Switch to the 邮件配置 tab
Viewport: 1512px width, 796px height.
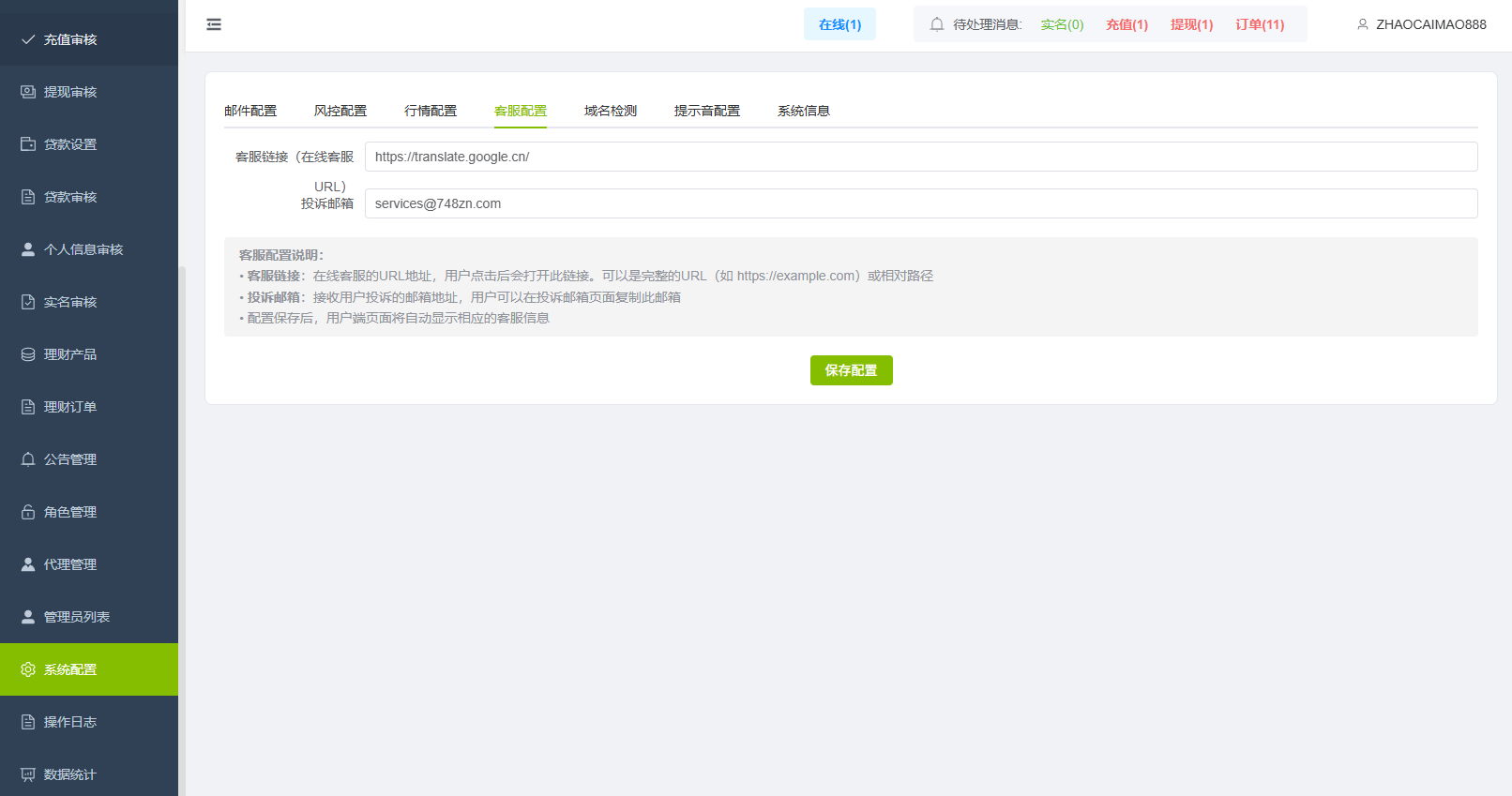[250, 111]
